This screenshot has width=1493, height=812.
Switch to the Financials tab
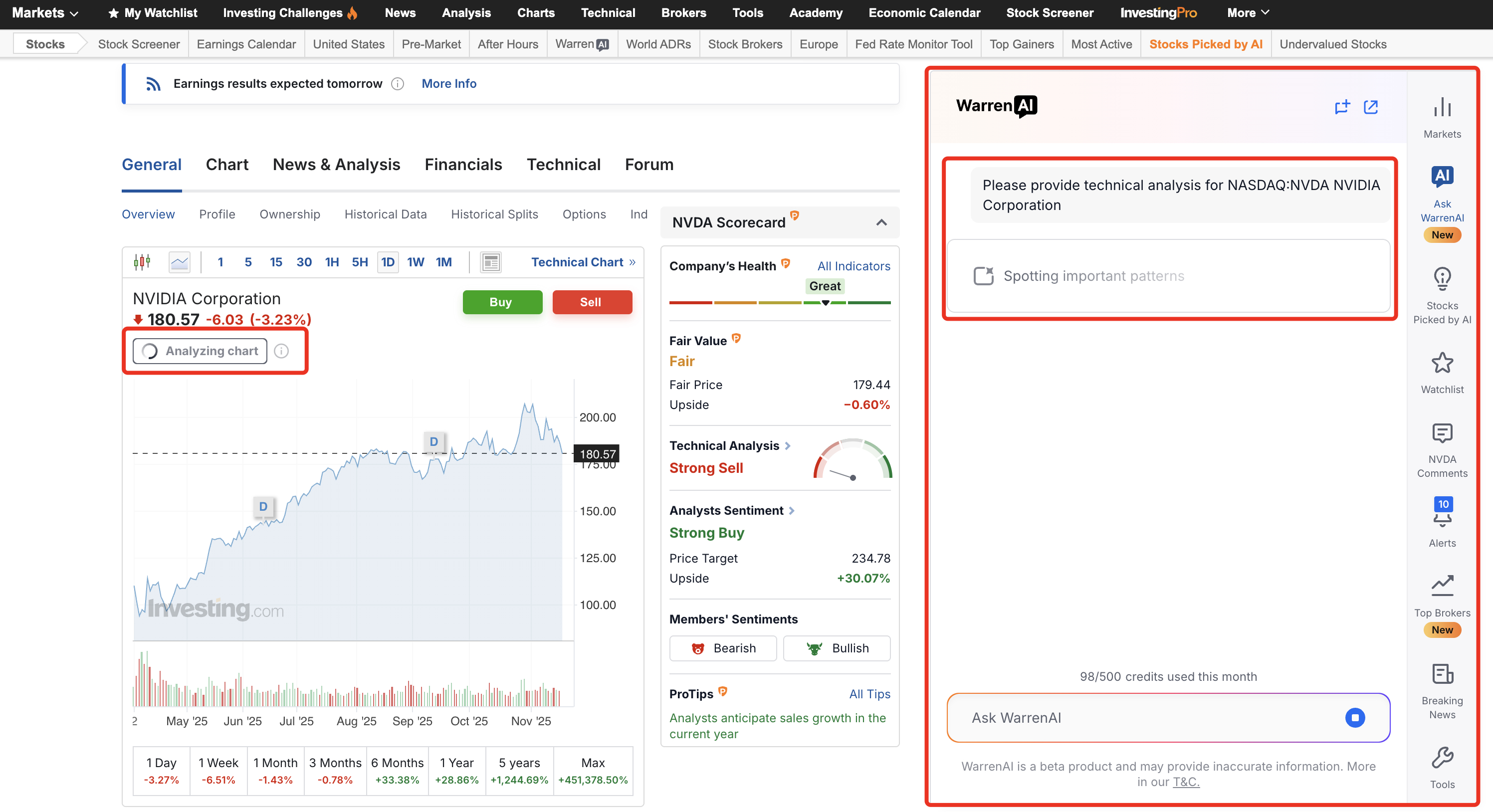click(463, 165)
